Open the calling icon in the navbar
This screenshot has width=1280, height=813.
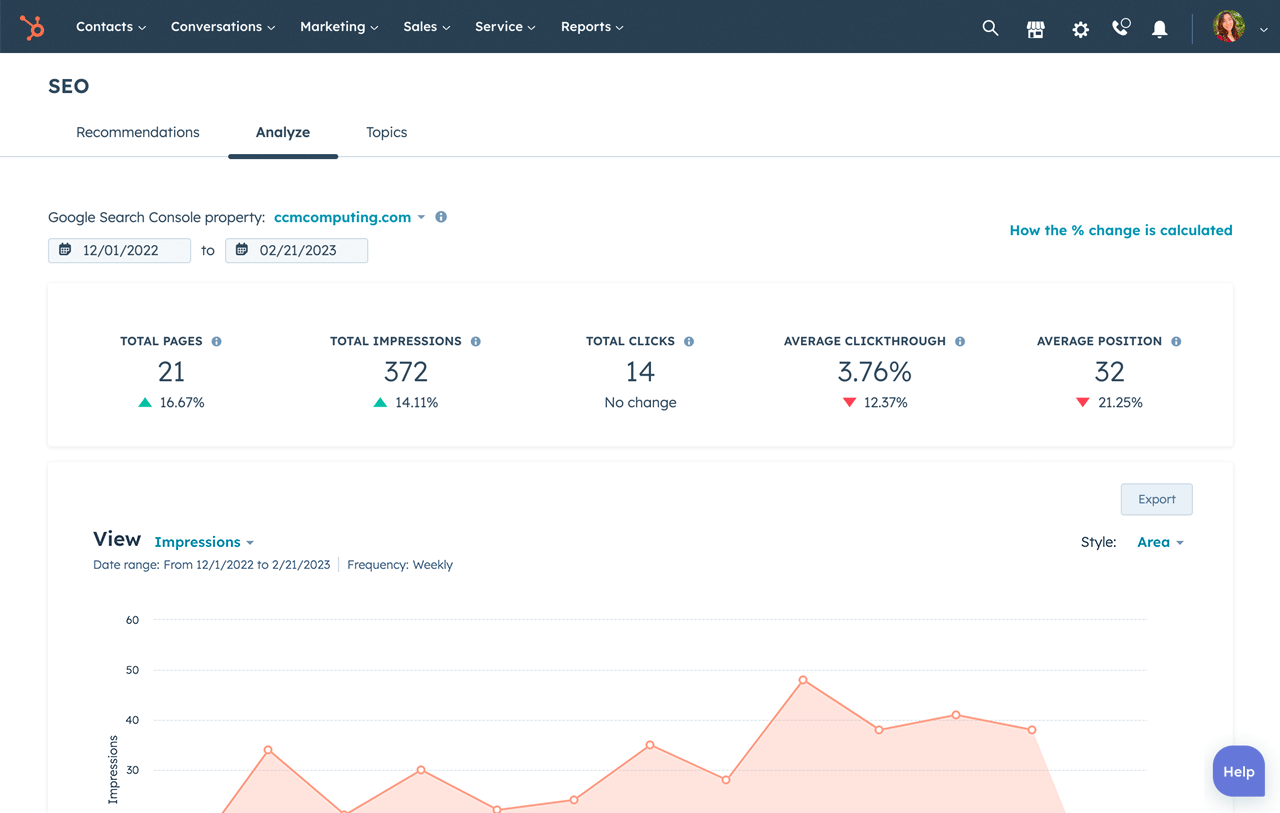[x=1120, y=28]
